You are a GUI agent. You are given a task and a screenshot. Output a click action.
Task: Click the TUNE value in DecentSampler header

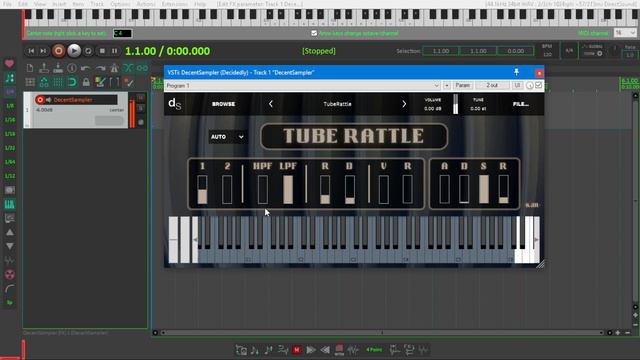pyautogui.click(x=478, y=109)
